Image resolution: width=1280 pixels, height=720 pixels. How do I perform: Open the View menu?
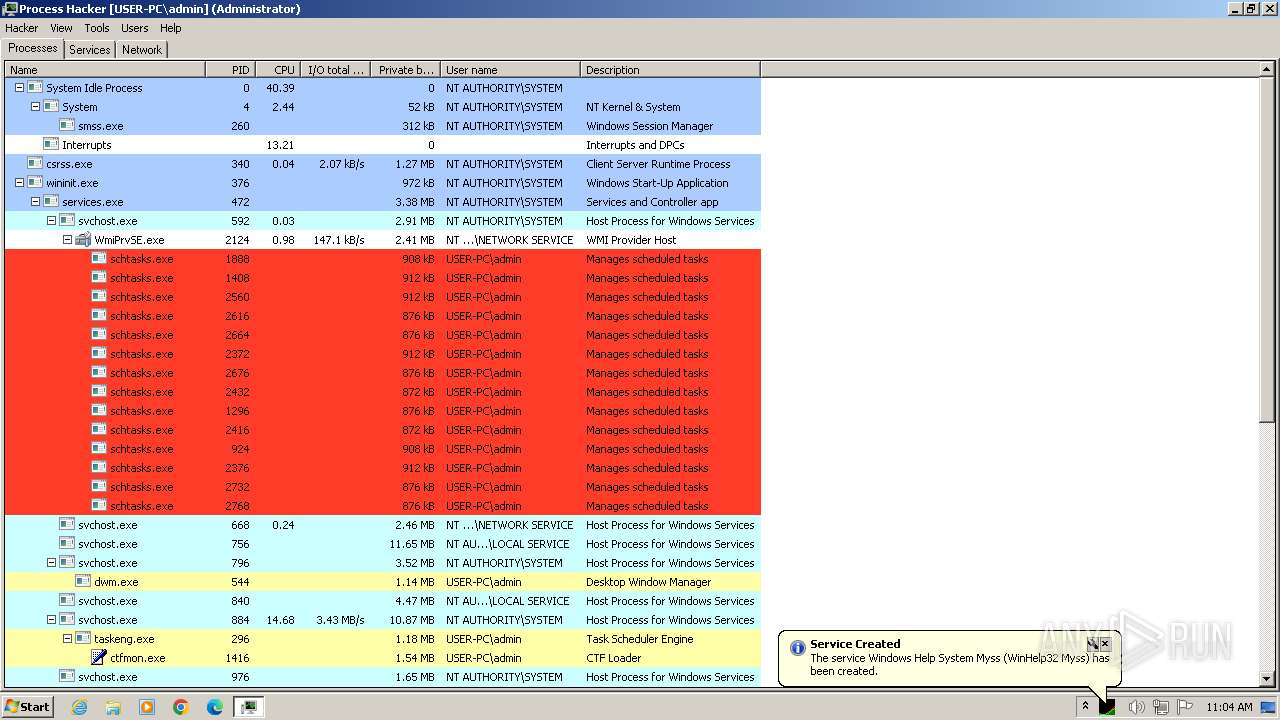pyautogui.click(x=61, y=28)
